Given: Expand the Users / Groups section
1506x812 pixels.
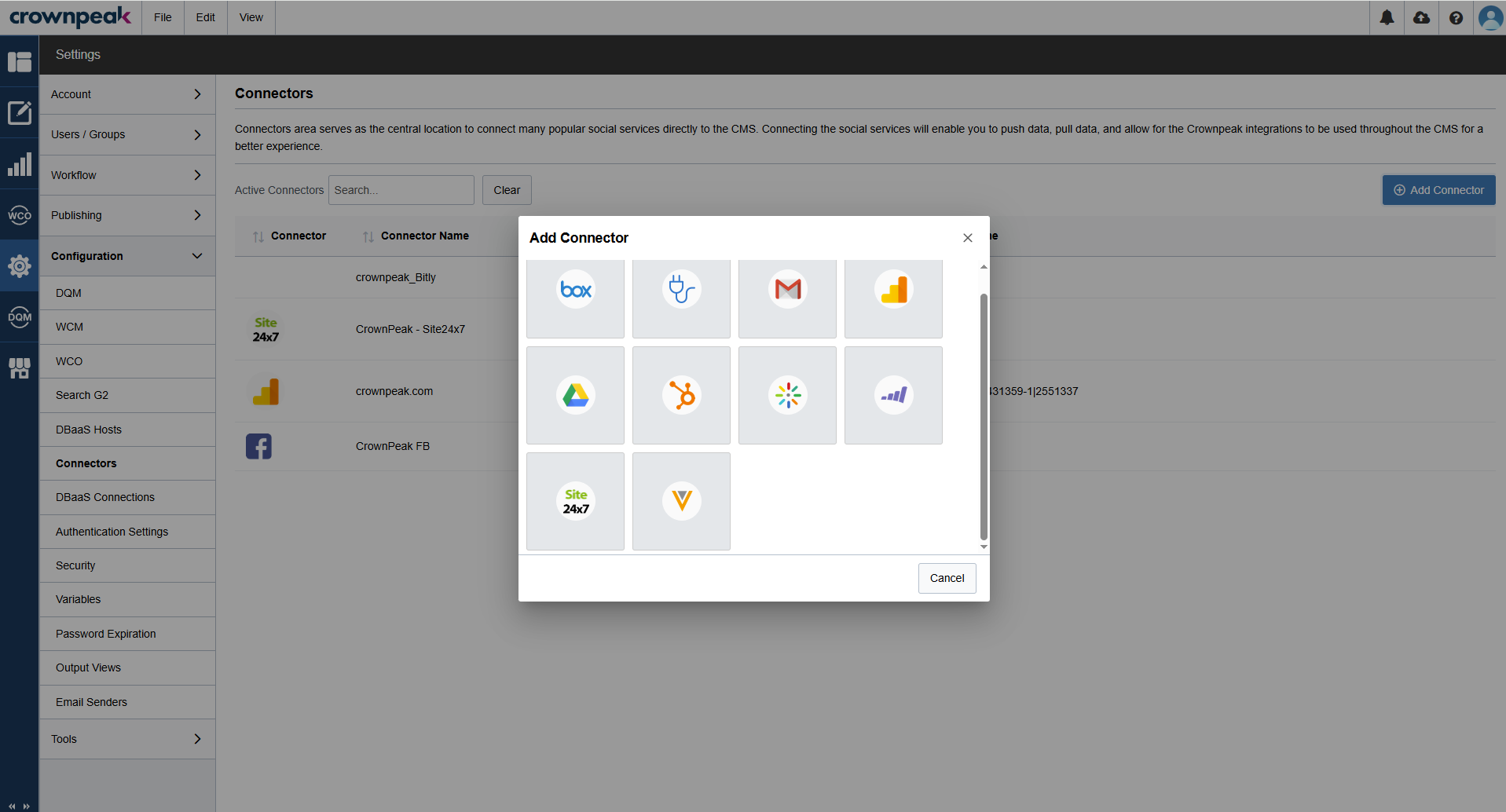Looking at the screenshot, I should tap(127, 134).
